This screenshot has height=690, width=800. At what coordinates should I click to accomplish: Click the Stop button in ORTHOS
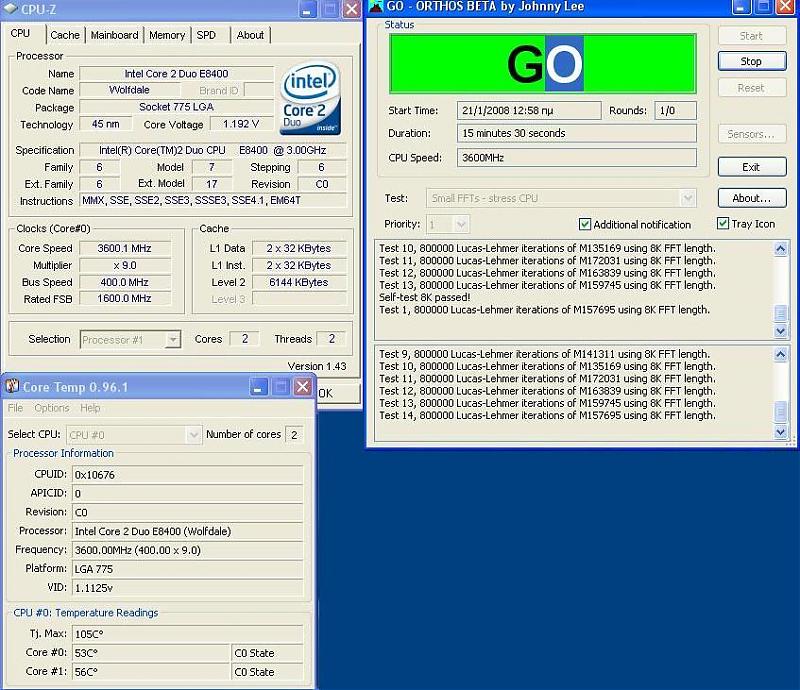pyautogui.click(x=752, y=61)
